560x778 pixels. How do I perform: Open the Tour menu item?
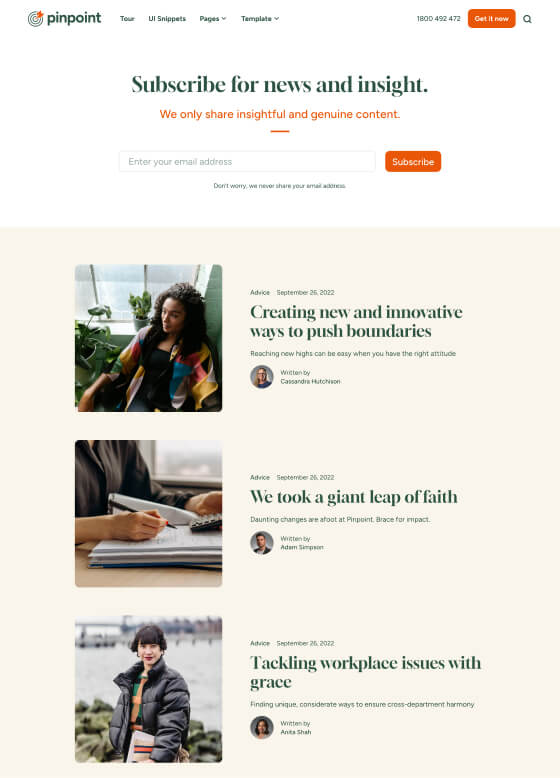[x=127, y=19]
